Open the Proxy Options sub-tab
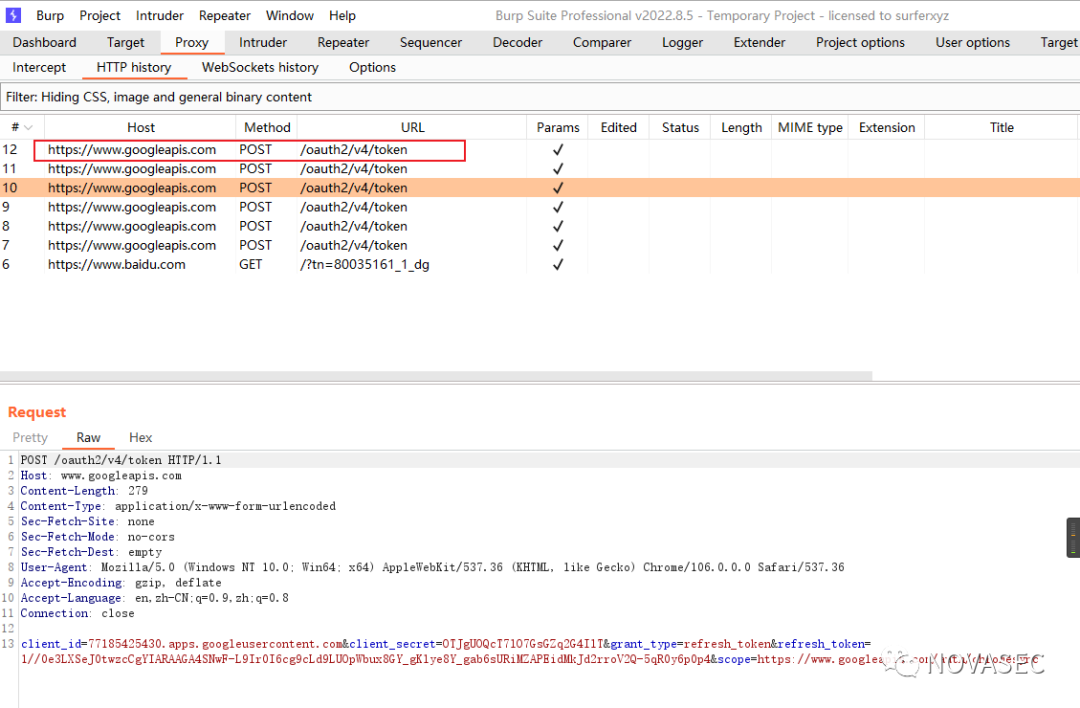1080x708 pixels. [x=373, y=67]
